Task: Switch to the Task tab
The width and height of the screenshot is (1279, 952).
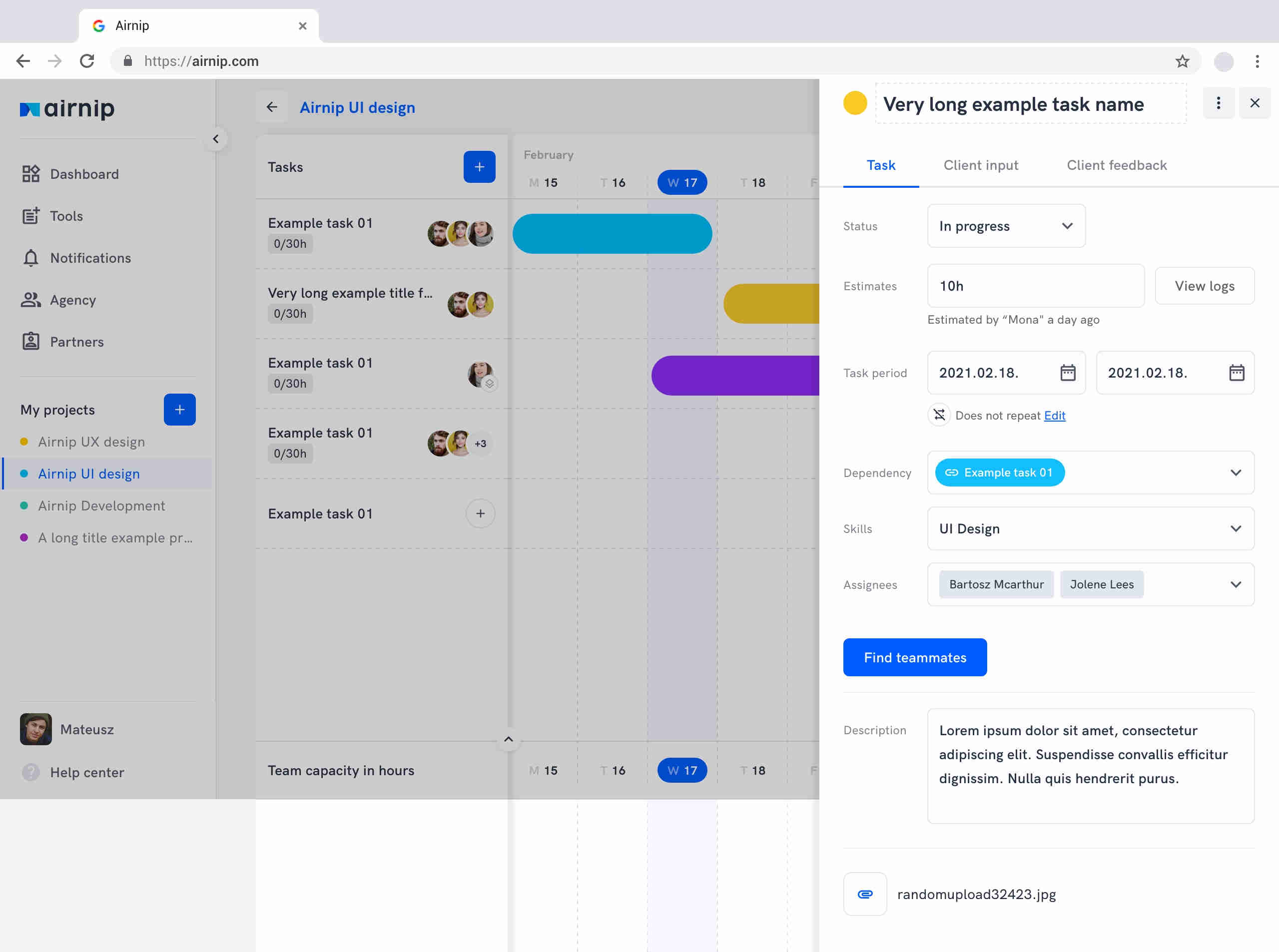Action: pyautogui.click(x=881, y=165)
